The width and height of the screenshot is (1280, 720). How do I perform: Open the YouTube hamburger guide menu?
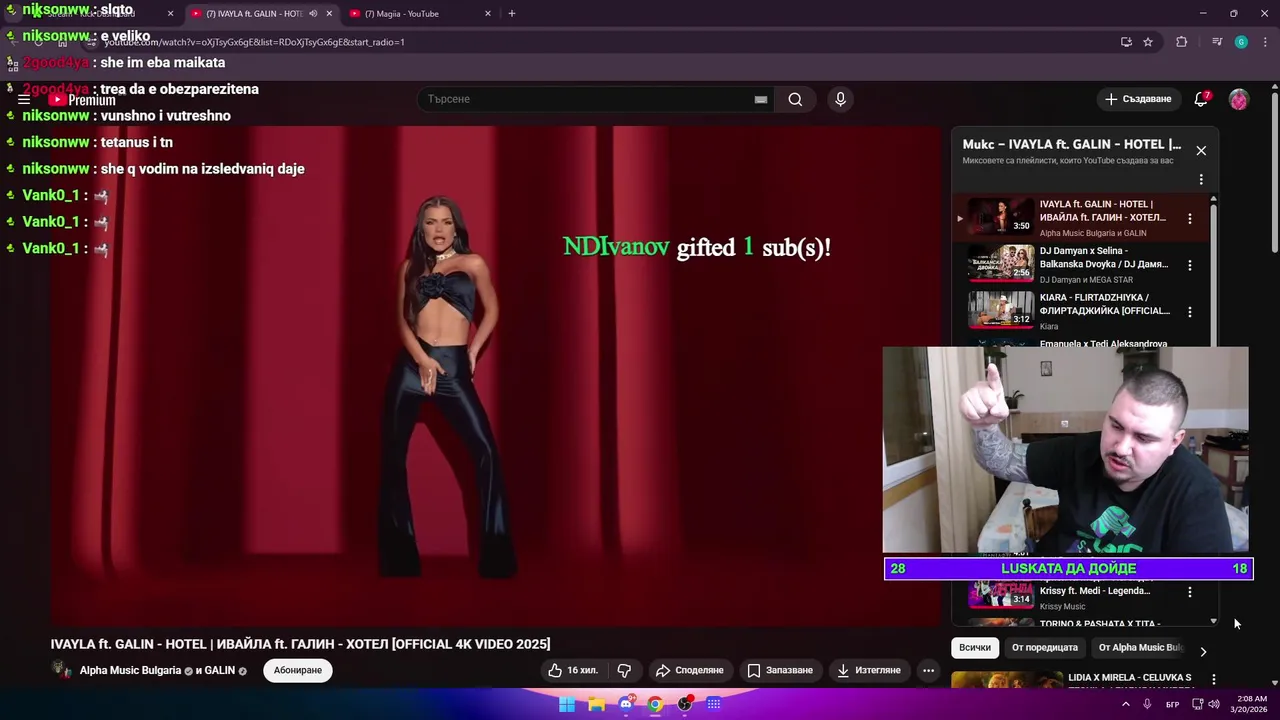tap(24, 99)
